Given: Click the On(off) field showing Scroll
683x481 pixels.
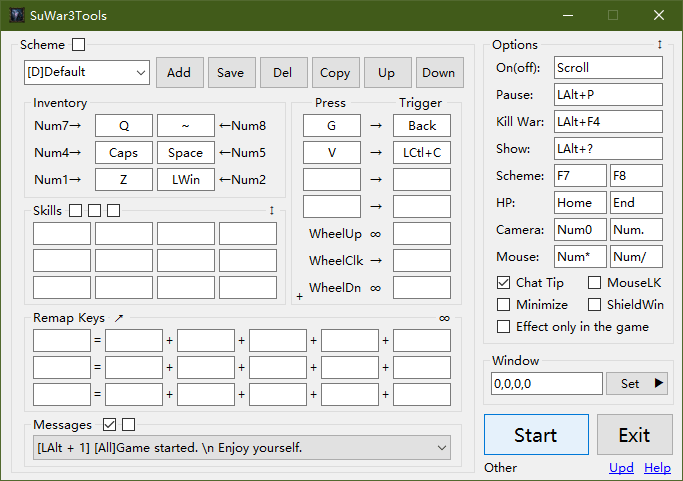Looking at the screenshot, I should [608, 68].
